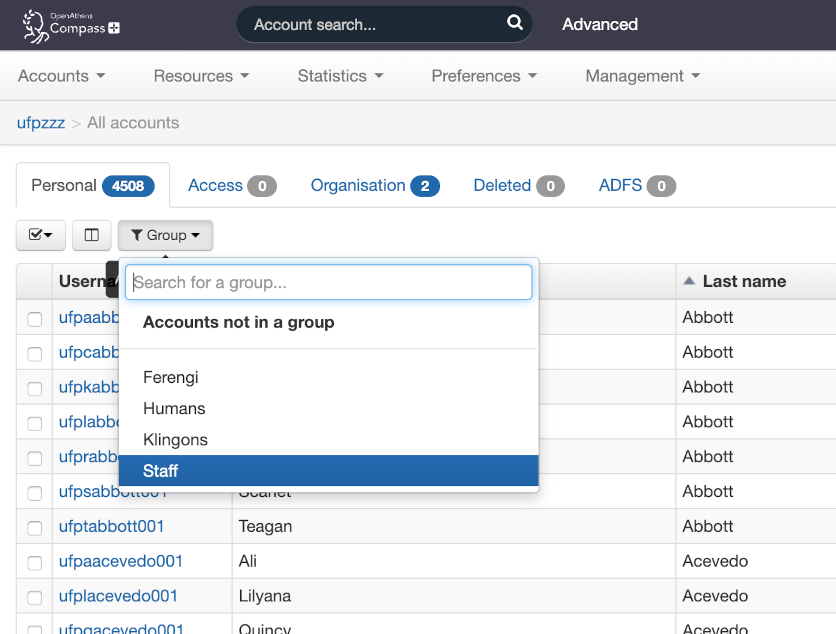This screenshot has height=634, width=836.
Task: Expand the Accounts menu
Action: click(x=61, y=76)
